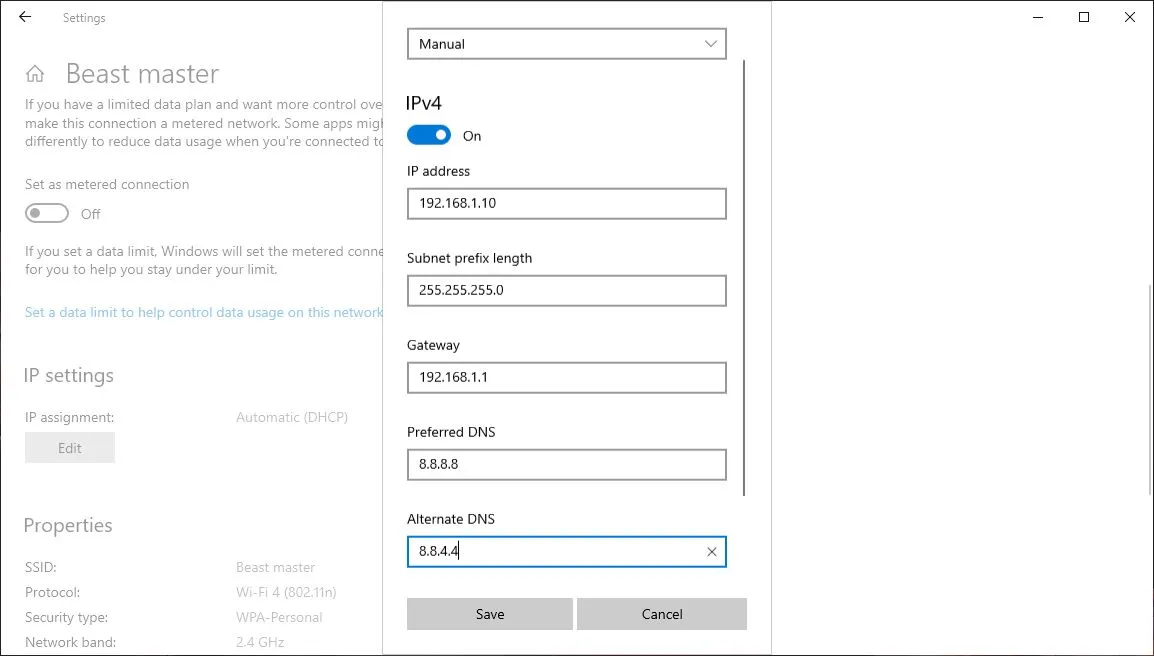Toggle IPv4 off
This screenshot has height=656, width=1154.
pyautogui.click(x=428, y=134)
